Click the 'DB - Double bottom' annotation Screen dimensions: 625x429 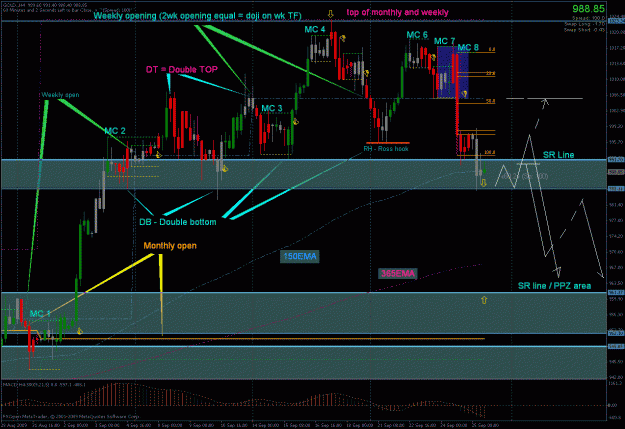(x=178, y=222)
